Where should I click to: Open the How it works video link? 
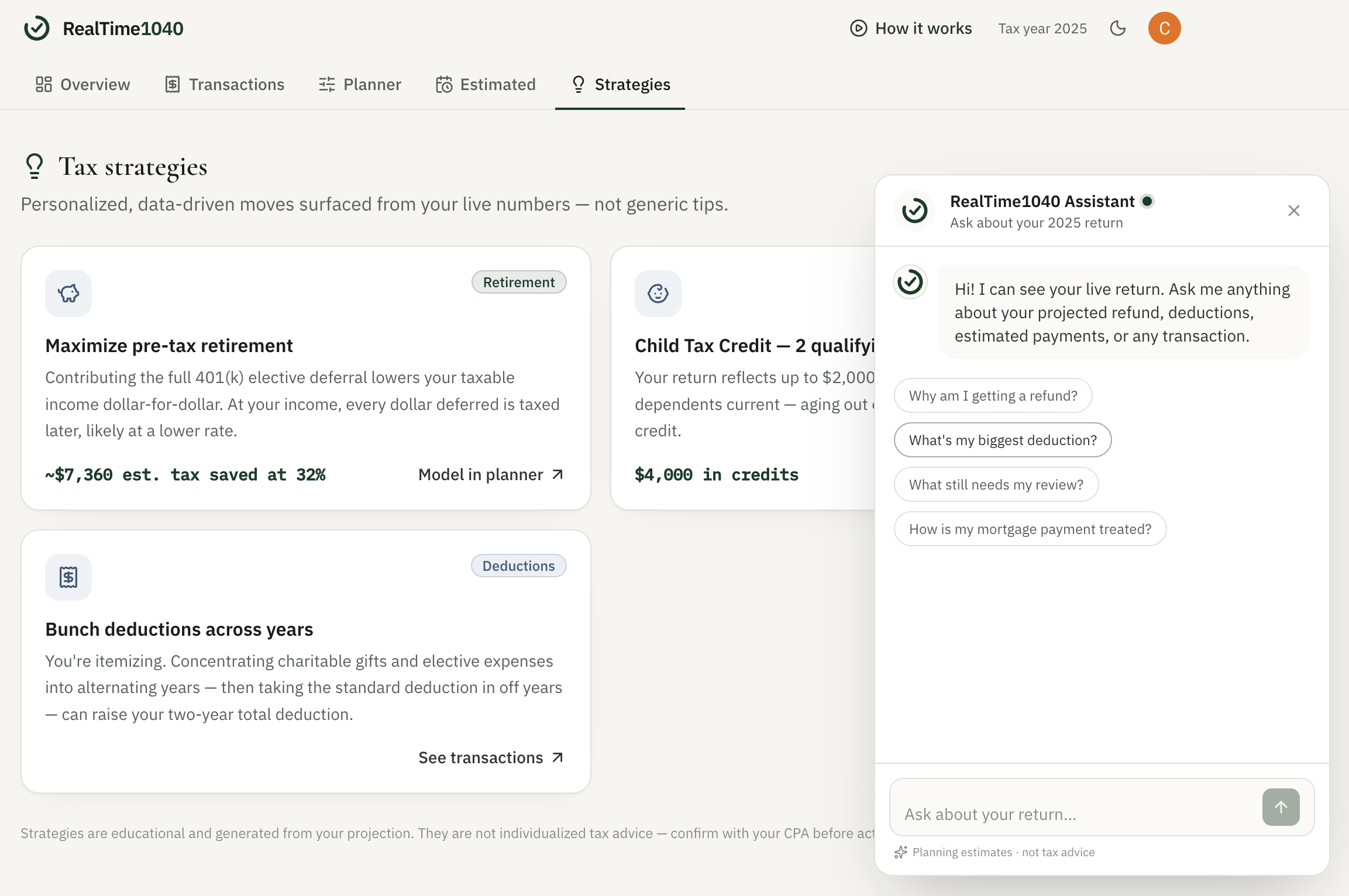911,28
